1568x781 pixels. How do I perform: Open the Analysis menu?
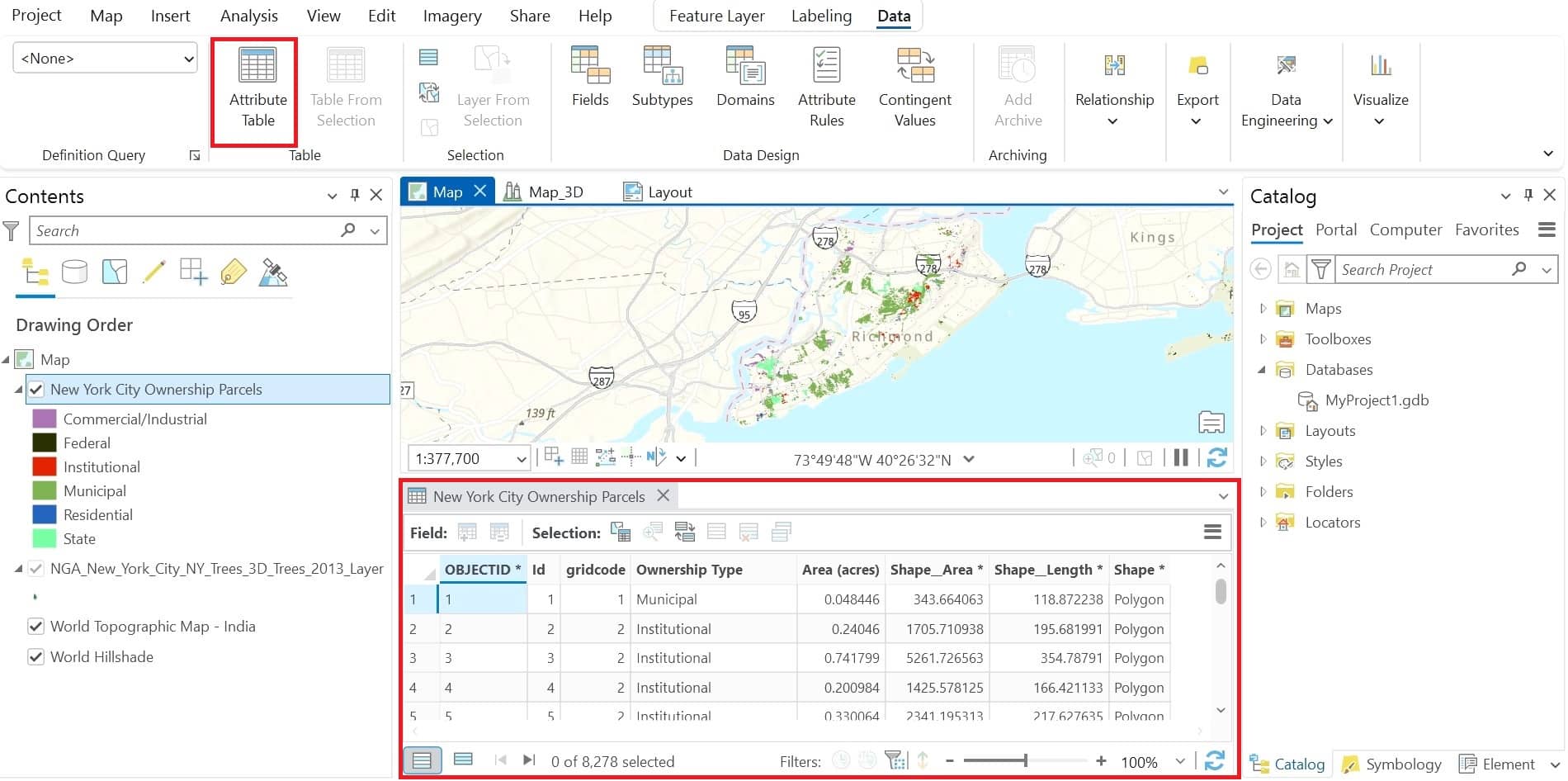tap(248, 15)
